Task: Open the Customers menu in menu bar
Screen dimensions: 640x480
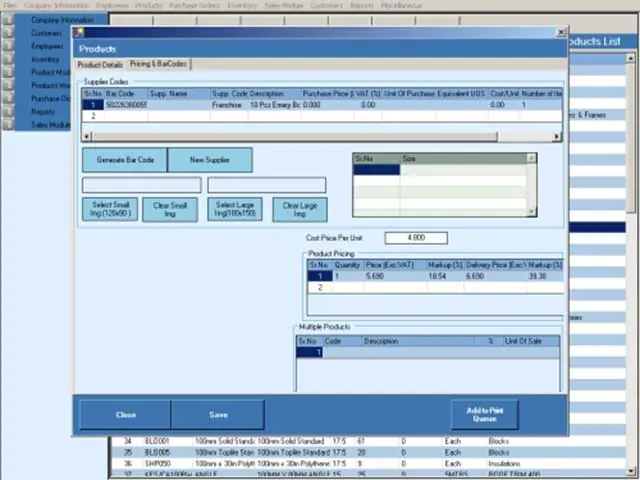Action: [x=327, y=5]
